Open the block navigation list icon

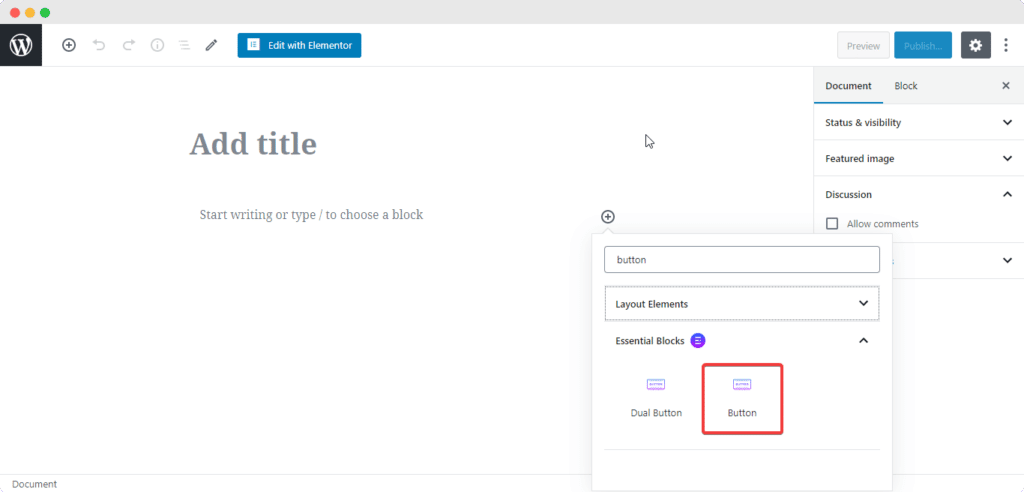coord(184,45)
